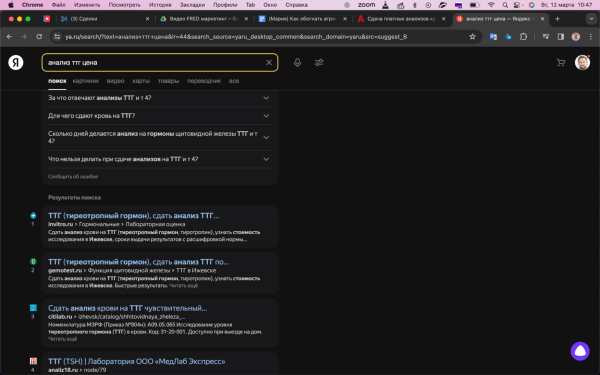Click 'Сообщить об ошибке' link
This screenshot has width=600, height=375.
73,176
